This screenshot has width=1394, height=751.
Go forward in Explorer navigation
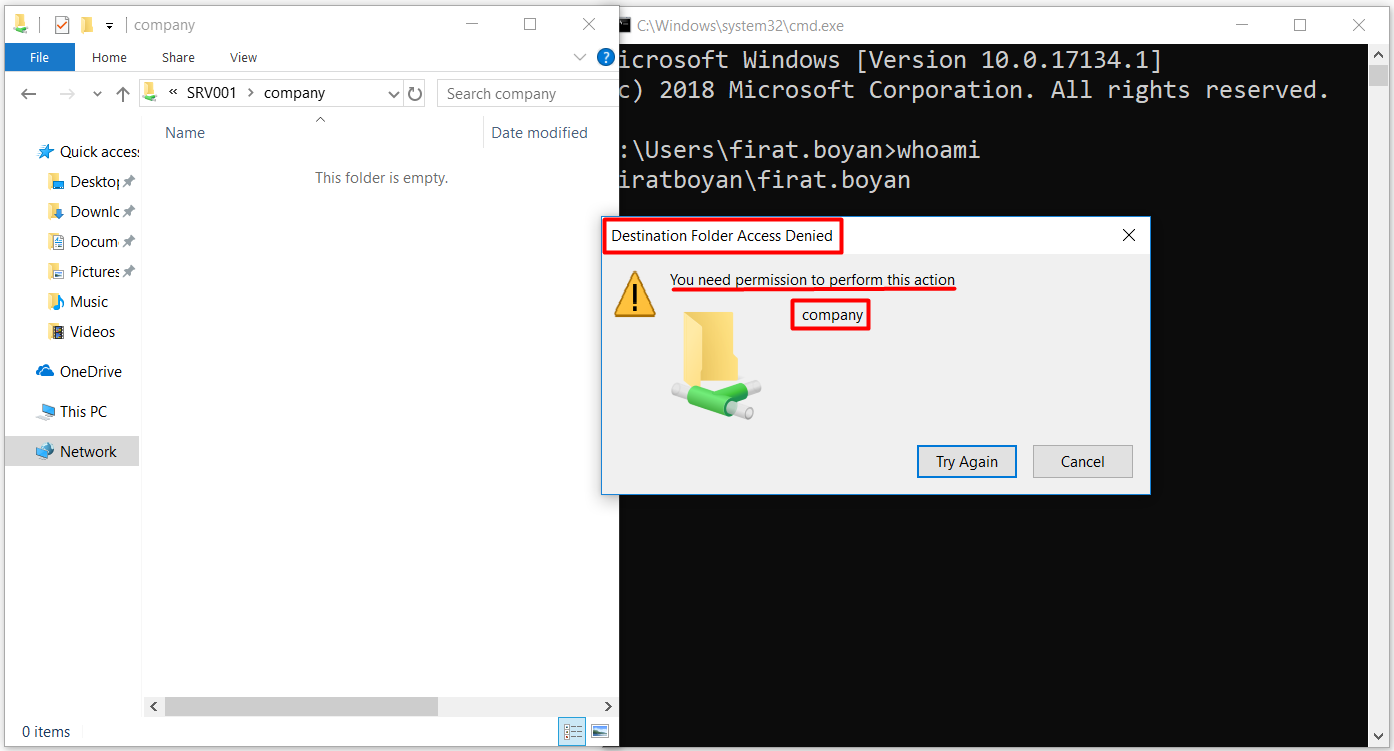coord(66,93)
